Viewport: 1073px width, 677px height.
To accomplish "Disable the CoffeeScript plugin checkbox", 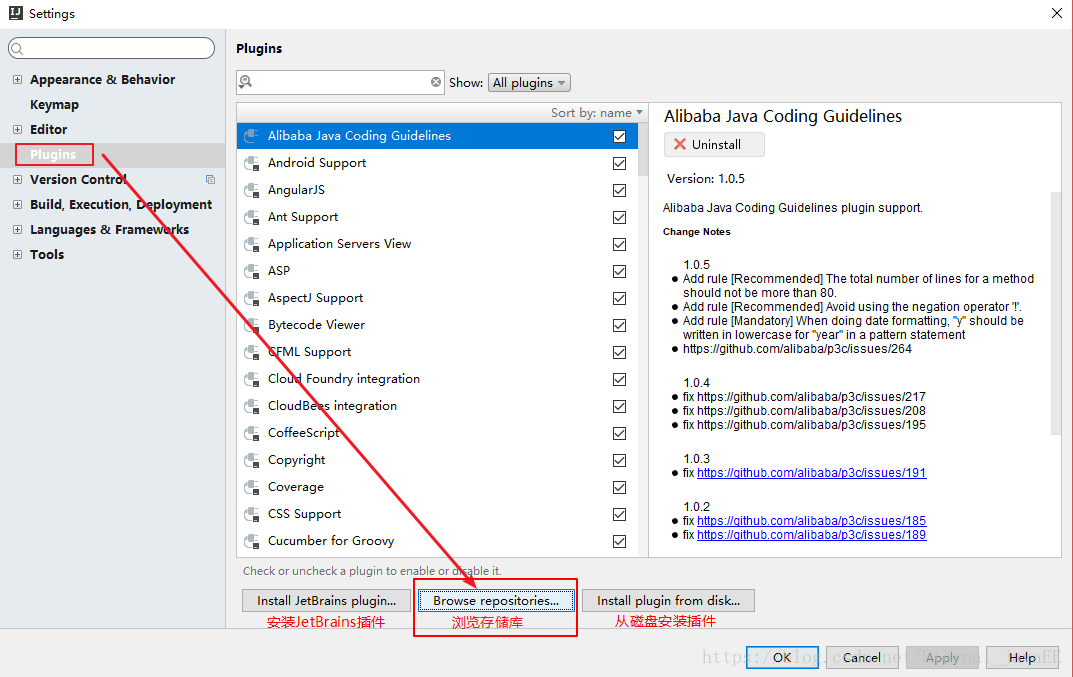I will [x=619, y=433].
